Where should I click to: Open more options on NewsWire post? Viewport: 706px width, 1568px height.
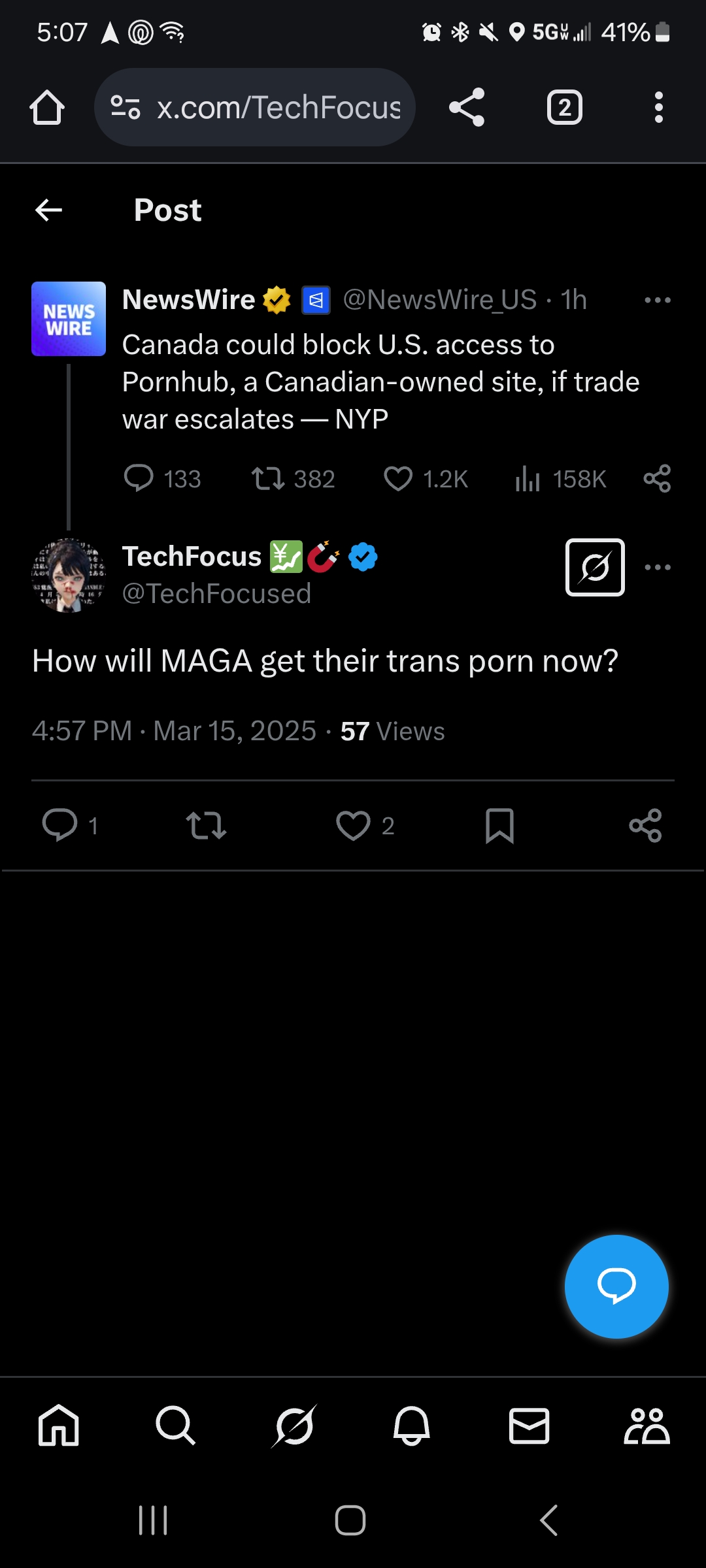[657, 300]
